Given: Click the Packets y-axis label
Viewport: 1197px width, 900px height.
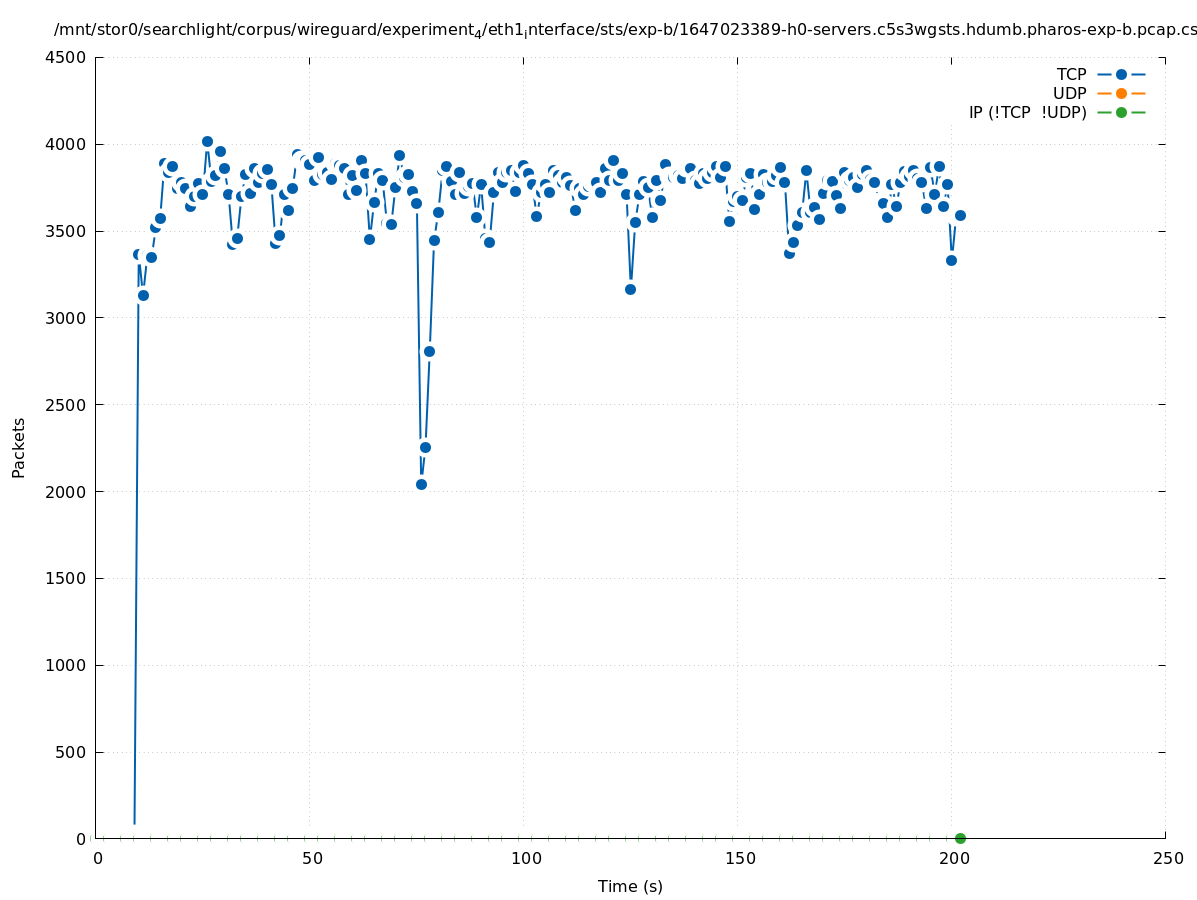Looking at the screenshot, I should tap(19, 447).
